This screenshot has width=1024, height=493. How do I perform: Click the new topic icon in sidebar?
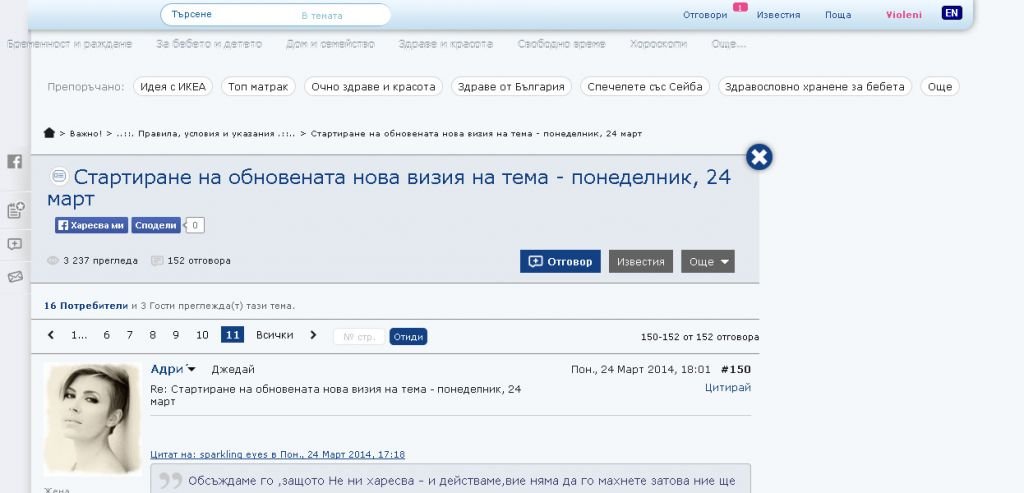15,210
